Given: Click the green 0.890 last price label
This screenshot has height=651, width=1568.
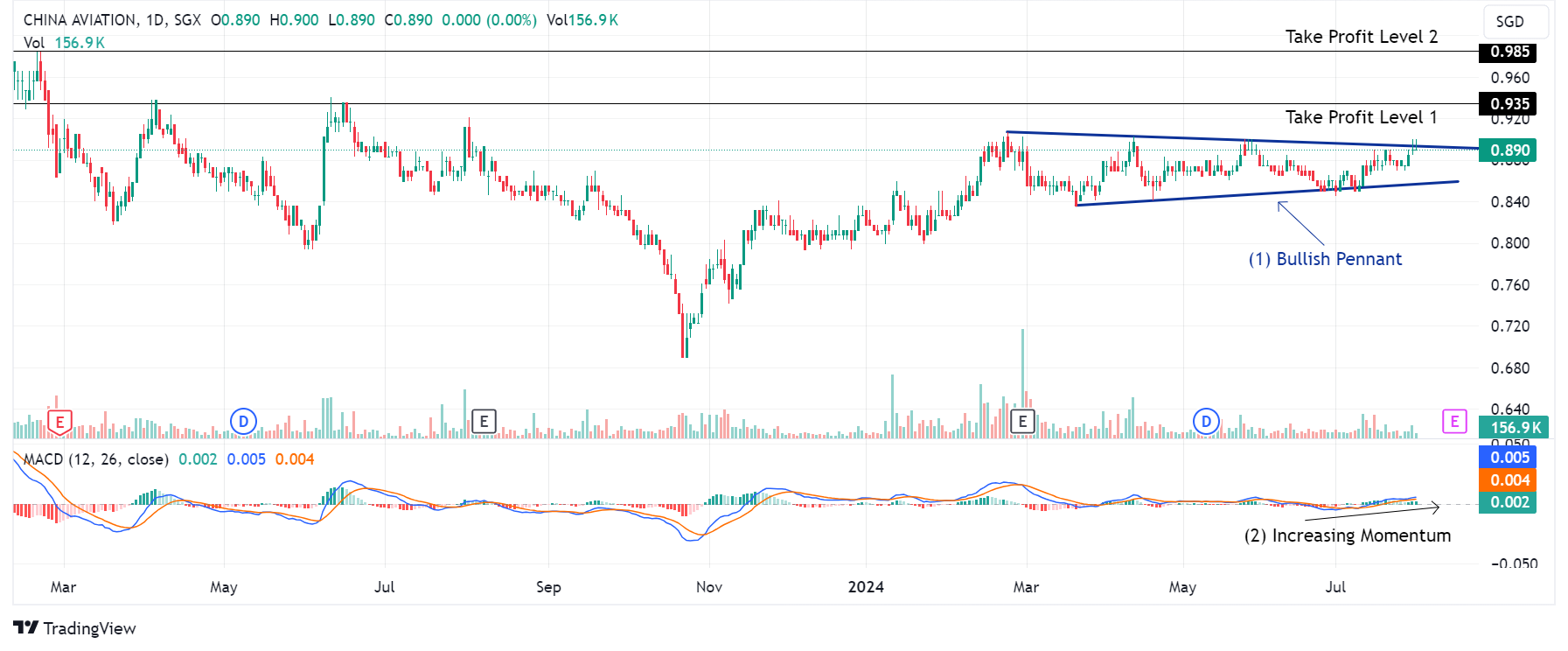Looking at the screenshot, I should point(1508,150).
